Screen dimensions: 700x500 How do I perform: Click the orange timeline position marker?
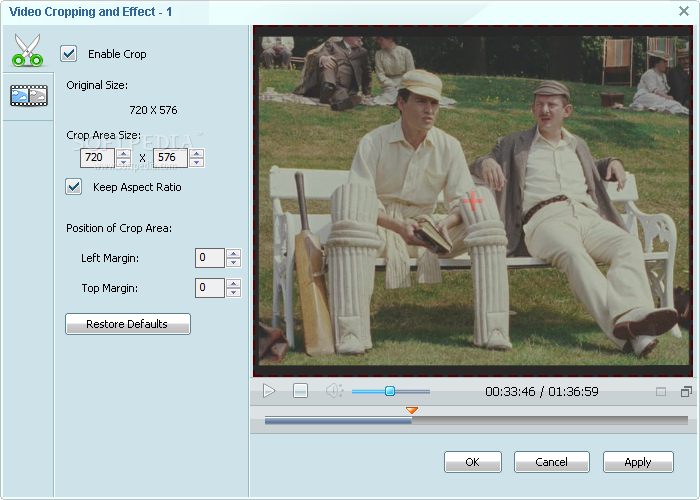click(x=412, y=410)
